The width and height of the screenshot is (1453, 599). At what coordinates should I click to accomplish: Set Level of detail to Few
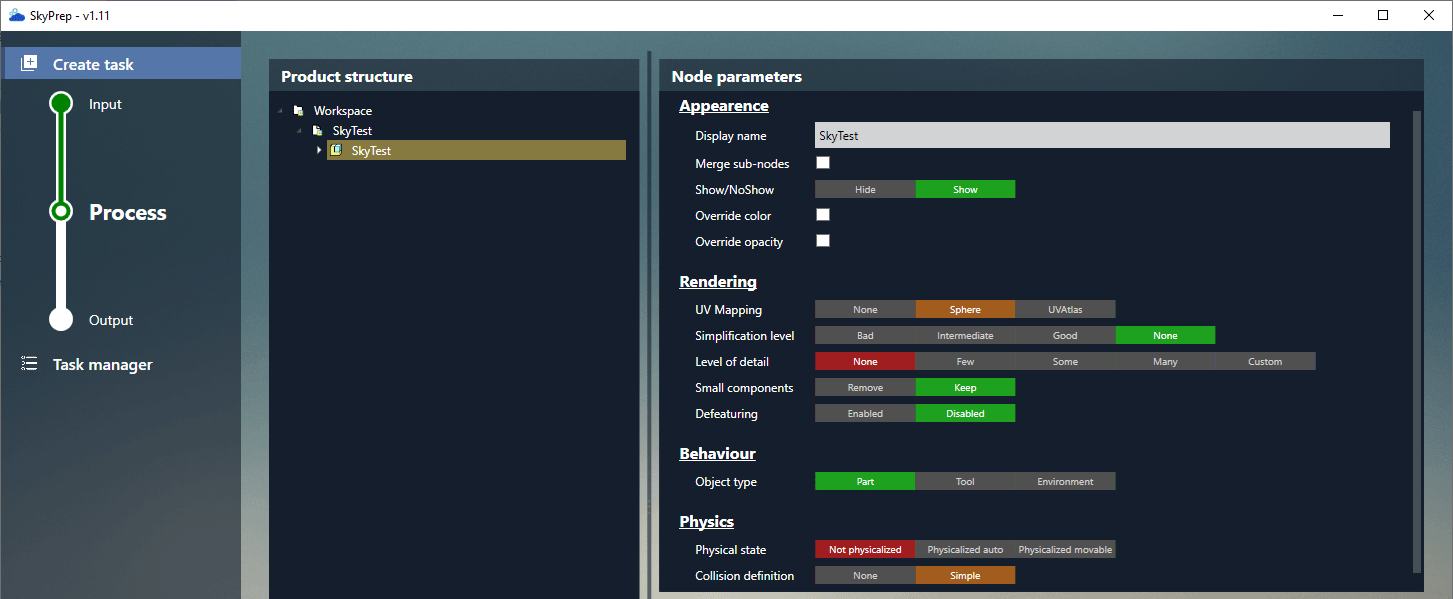965,361
